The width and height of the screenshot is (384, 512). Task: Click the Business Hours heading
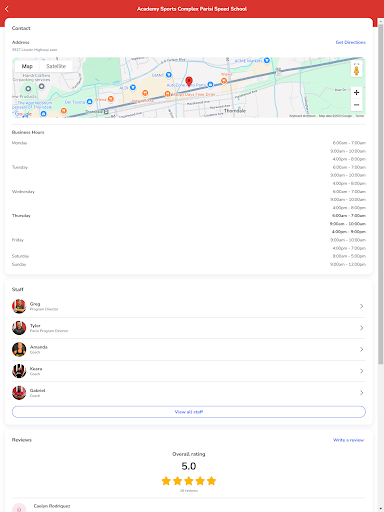point(28,132)
